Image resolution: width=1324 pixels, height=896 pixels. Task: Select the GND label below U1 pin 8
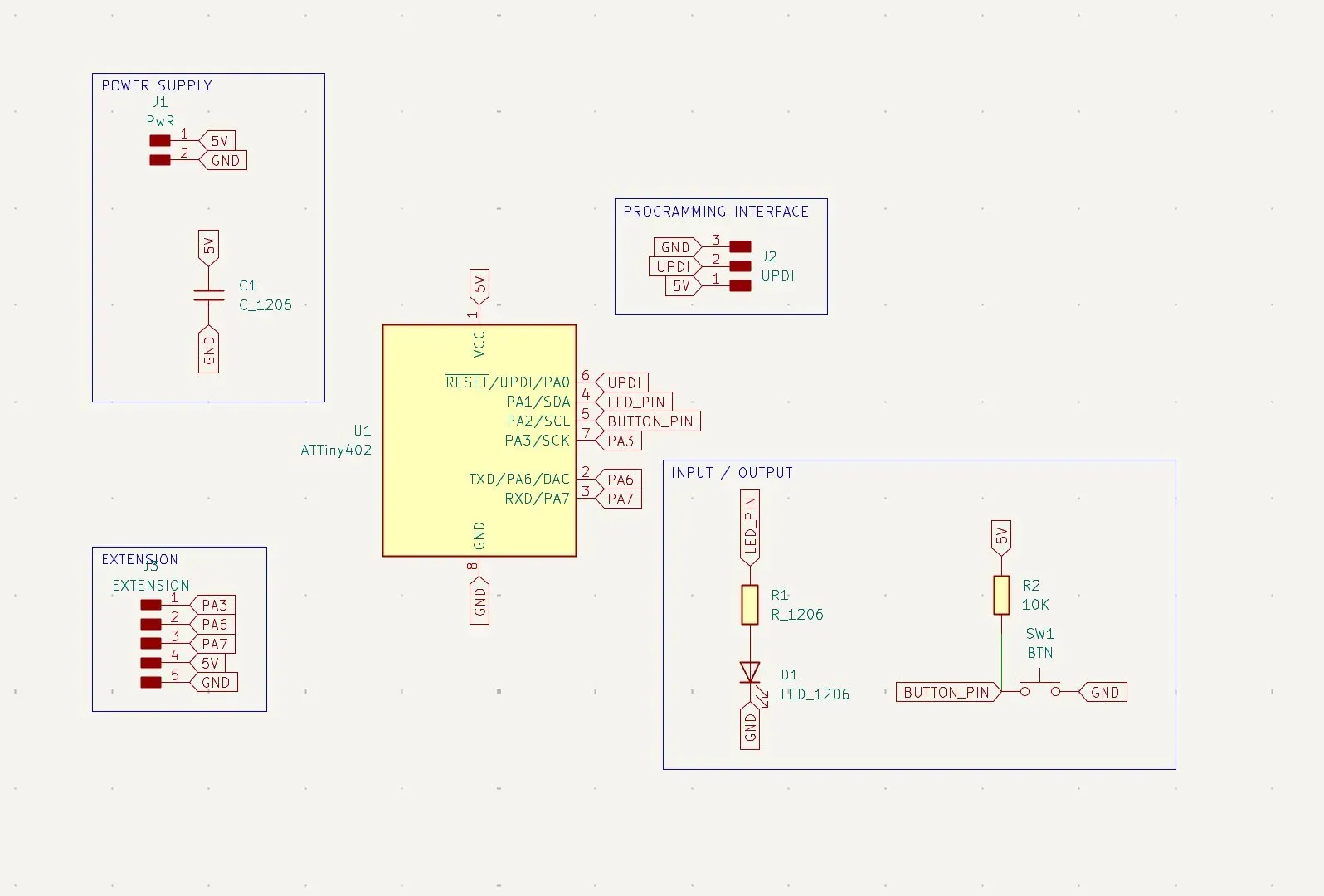(479, 601)
